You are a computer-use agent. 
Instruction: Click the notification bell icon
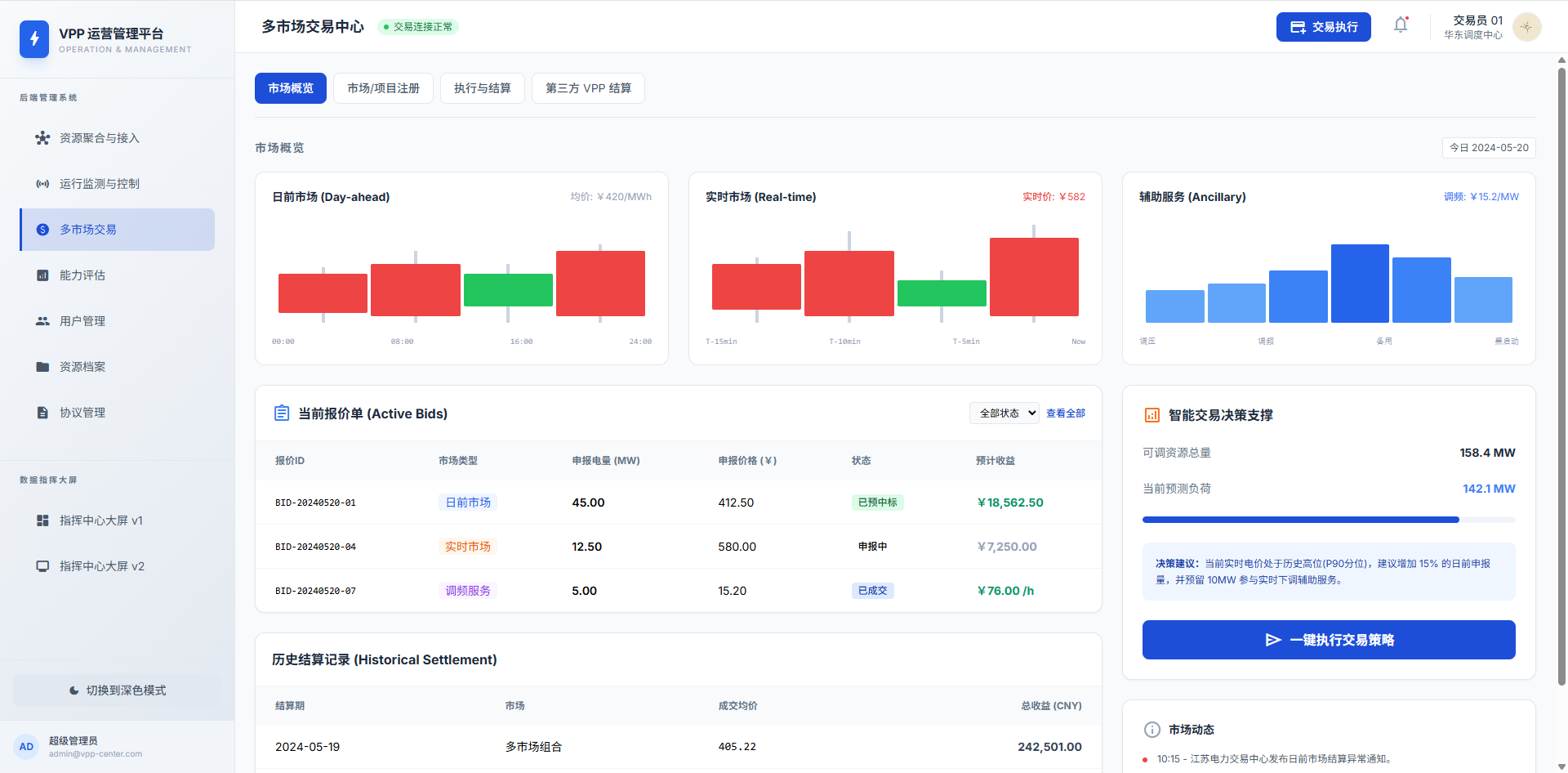pyautogui.click(x=1401, y=25)
